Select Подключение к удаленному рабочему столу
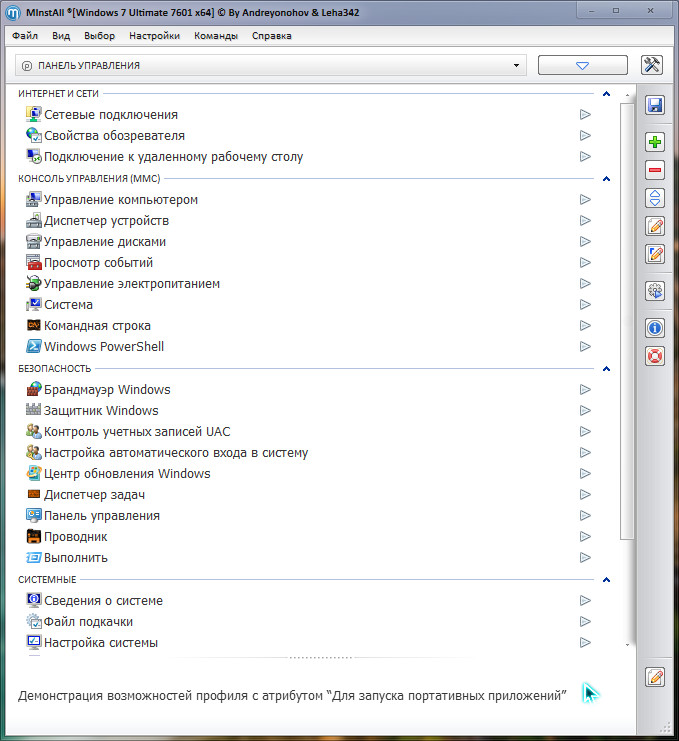The height and width of the screenshot is (741, 679). [x=173, y=156]
